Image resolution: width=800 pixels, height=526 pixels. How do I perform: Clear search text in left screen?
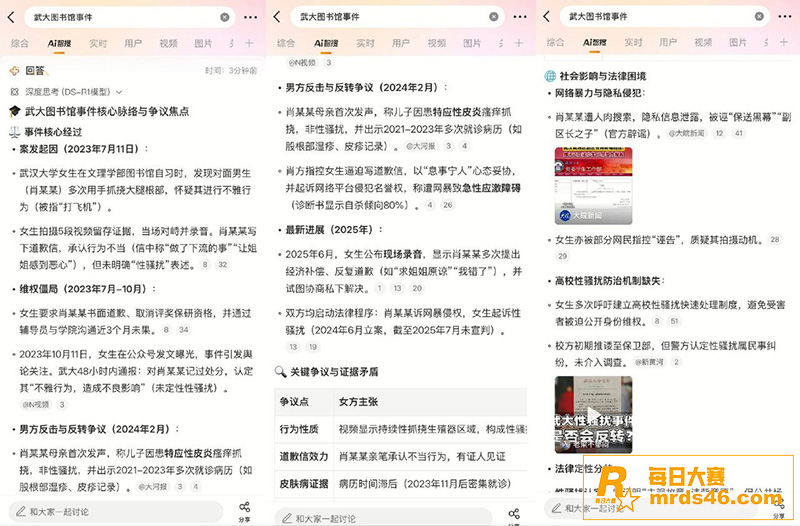point(224,17)
